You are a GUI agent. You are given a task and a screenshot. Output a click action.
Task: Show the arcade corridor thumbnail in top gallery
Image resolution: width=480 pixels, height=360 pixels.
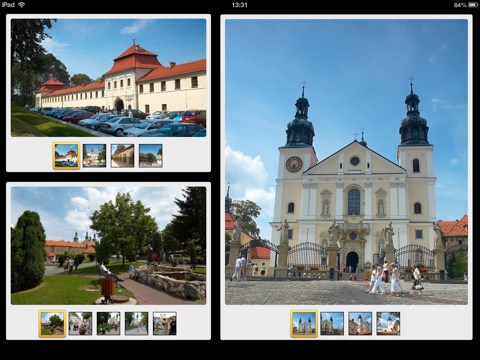(122, 156)
